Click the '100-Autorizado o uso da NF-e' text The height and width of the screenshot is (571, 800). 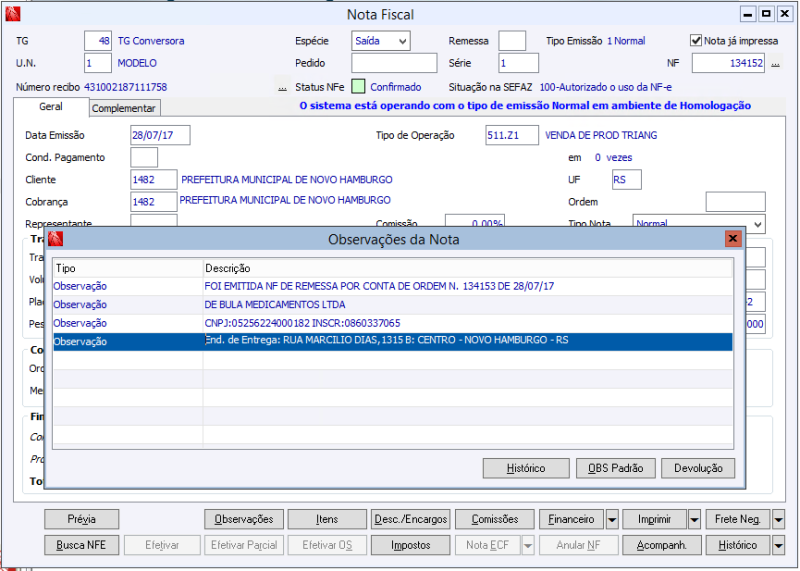pyautogui.click(x=606, y=87)
